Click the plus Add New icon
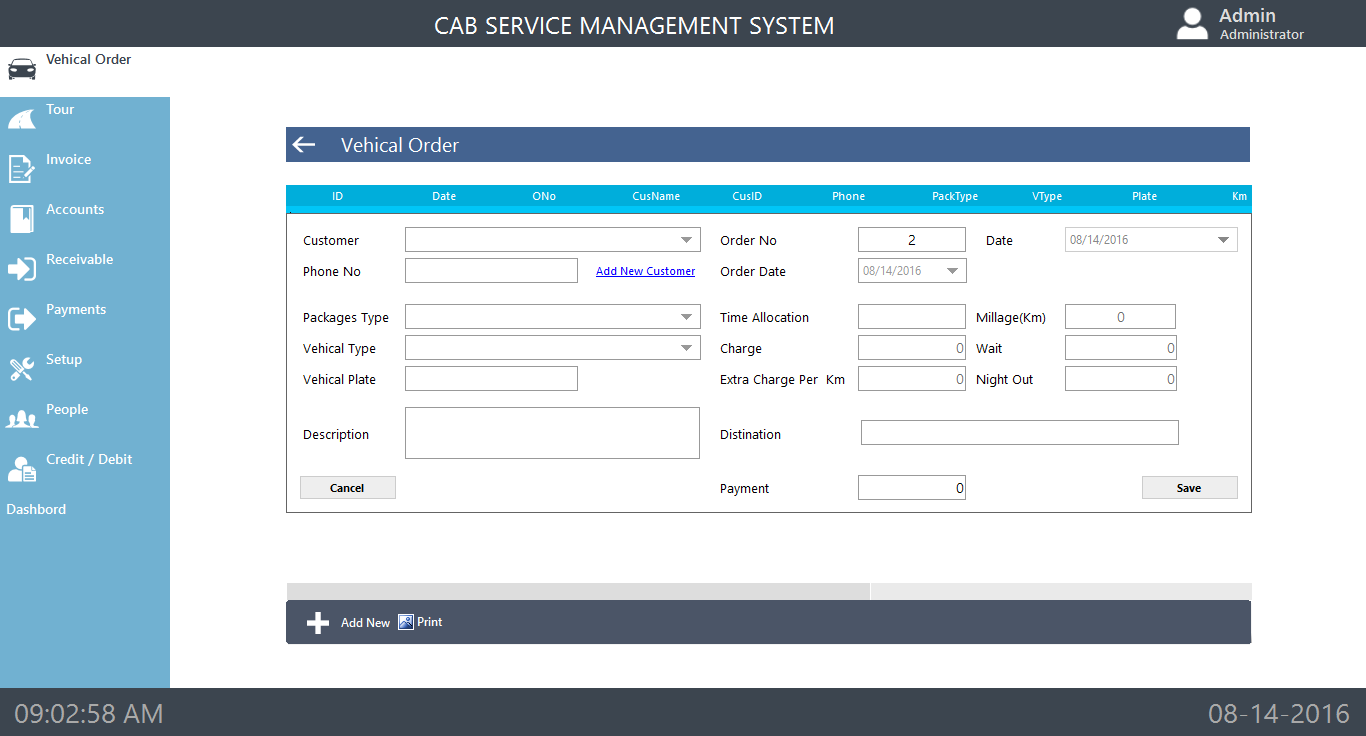This screenshot has height=736, width=1366. click(x=318, y=623)
